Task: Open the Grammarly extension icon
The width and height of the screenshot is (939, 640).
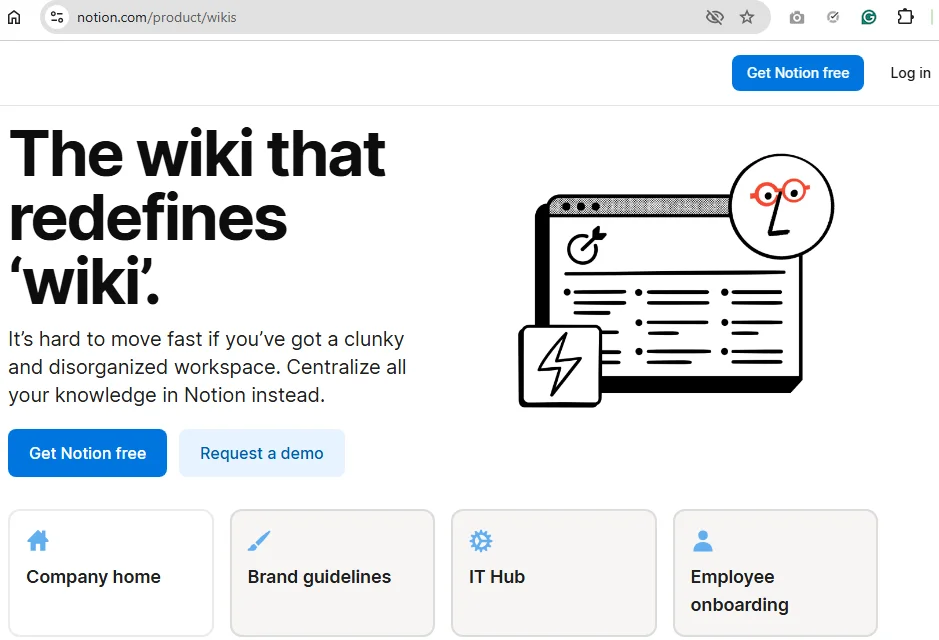Action: click(x=869, y=17)
